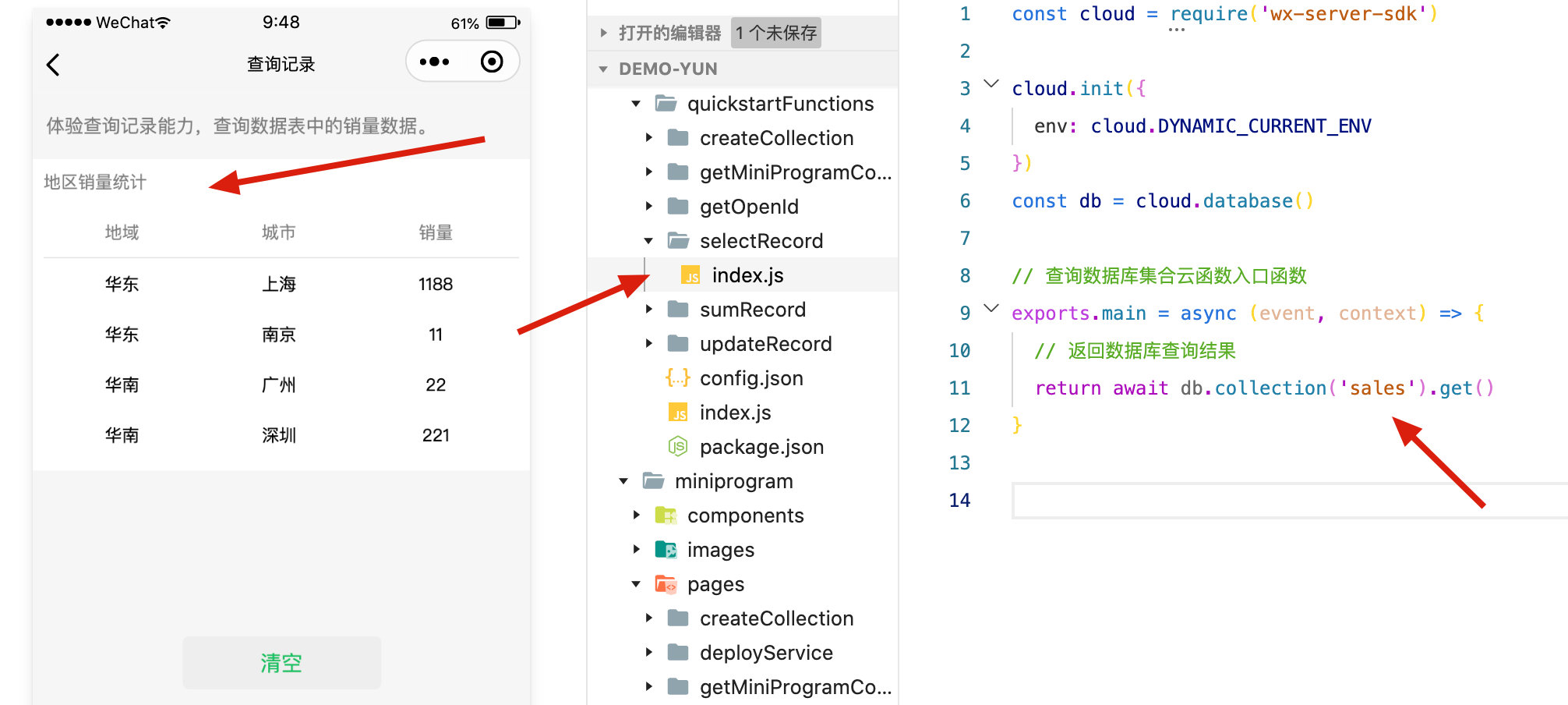The image size is (1568, 705).
Task: Click the 深圳 city cell
Action: point(279,435)
